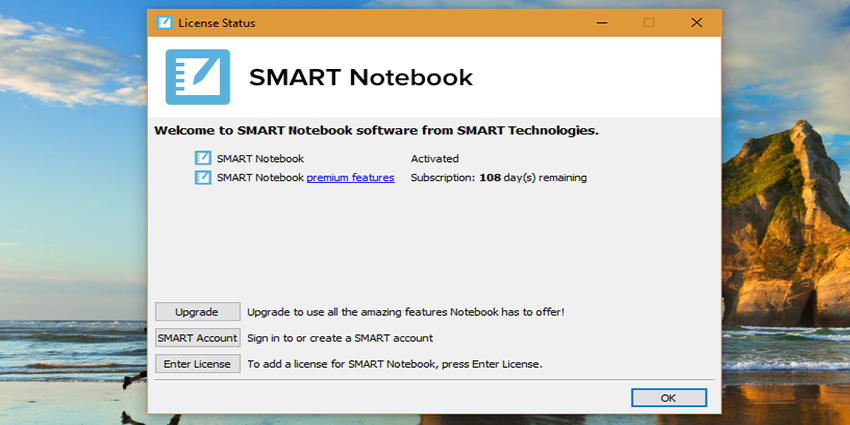Confirm the dialog with OK
850x425 pixels.
point(668,397)
